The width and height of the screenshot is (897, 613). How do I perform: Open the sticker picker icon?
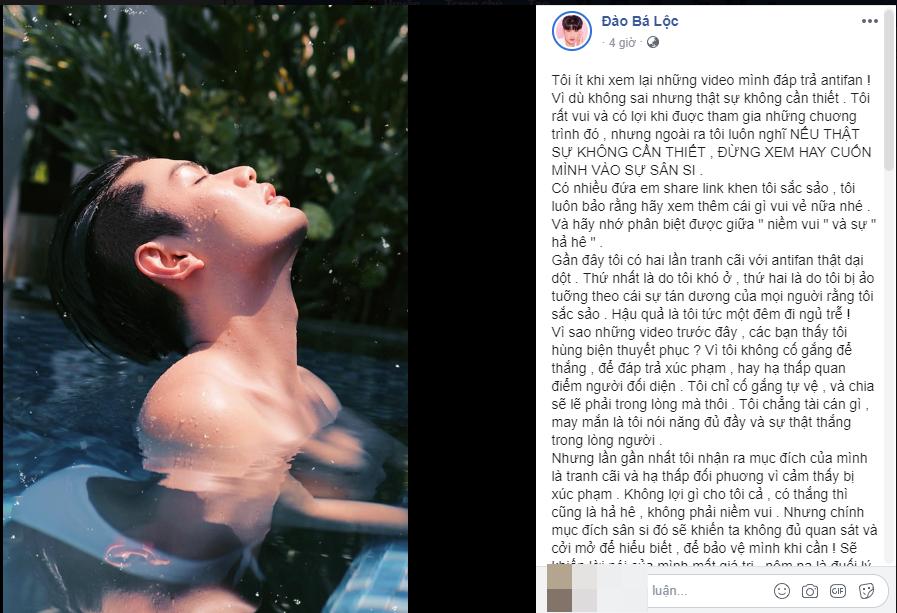[x=866, y=591]
